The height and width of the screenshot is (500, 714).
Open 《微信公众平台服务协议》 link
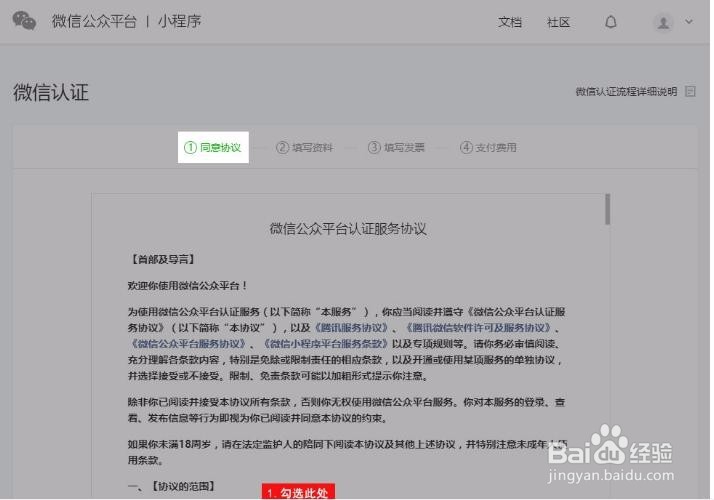click(188, 343)
